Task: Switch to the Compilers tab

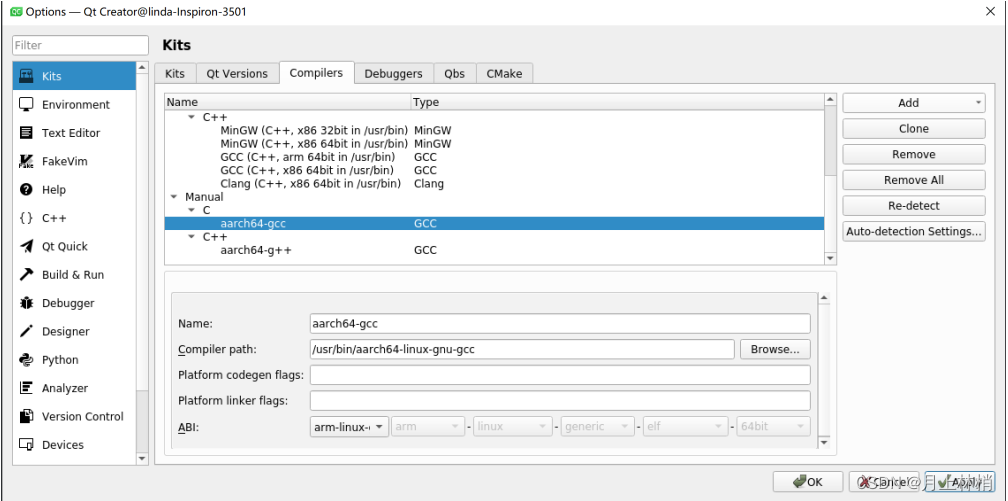Action: (x=316, y=73)
